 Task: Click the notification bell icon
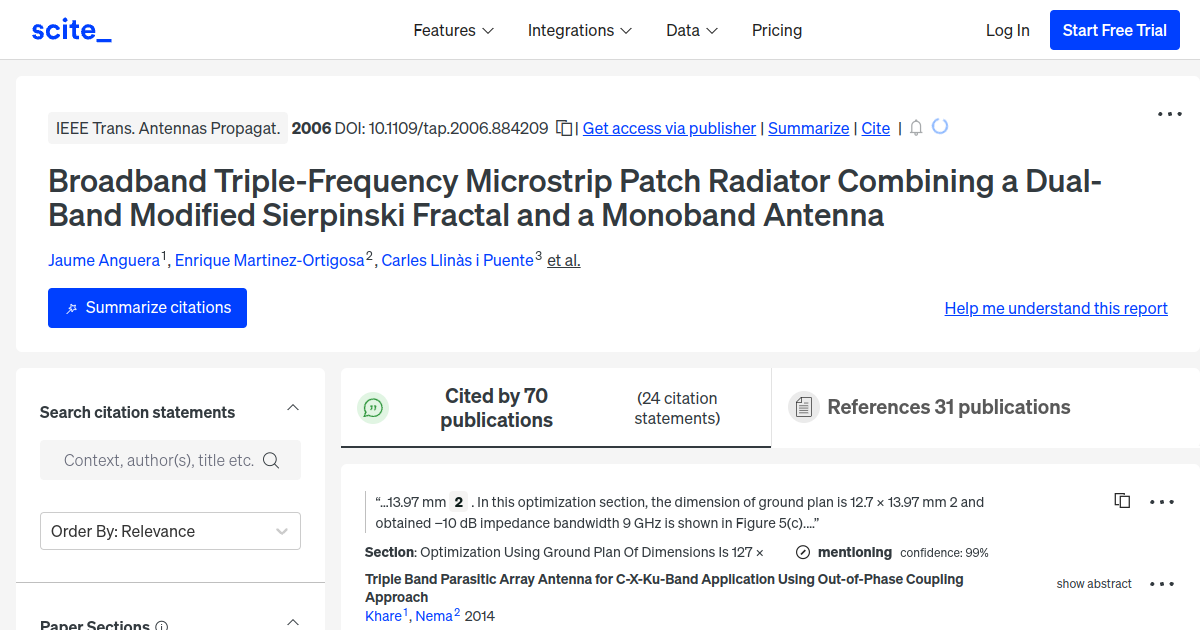(916, 128)
